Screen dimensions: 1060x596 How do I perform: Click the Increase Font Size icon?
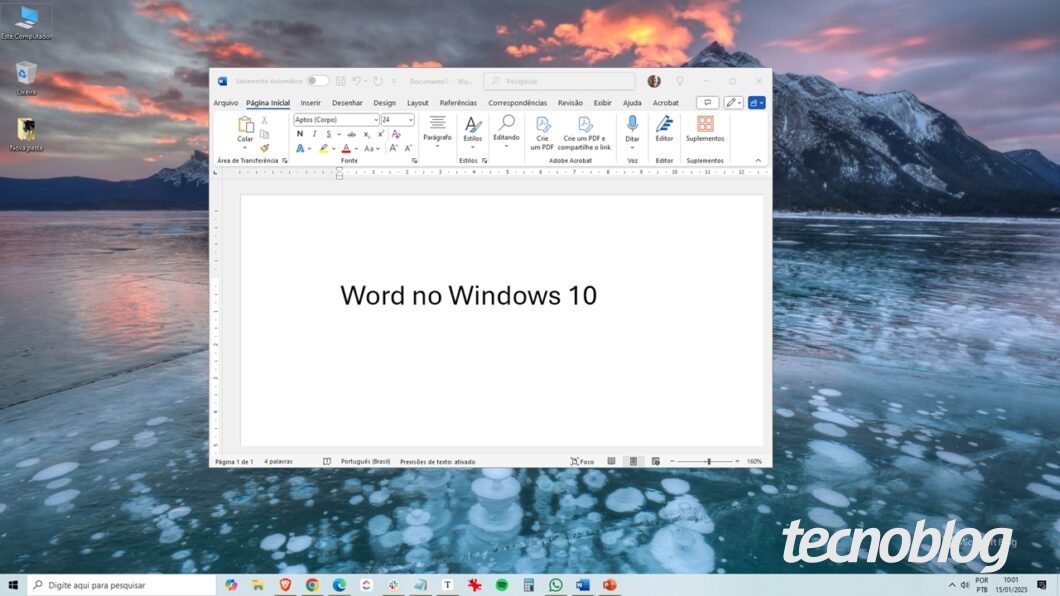pyautogui.click(x=393, y=148)
